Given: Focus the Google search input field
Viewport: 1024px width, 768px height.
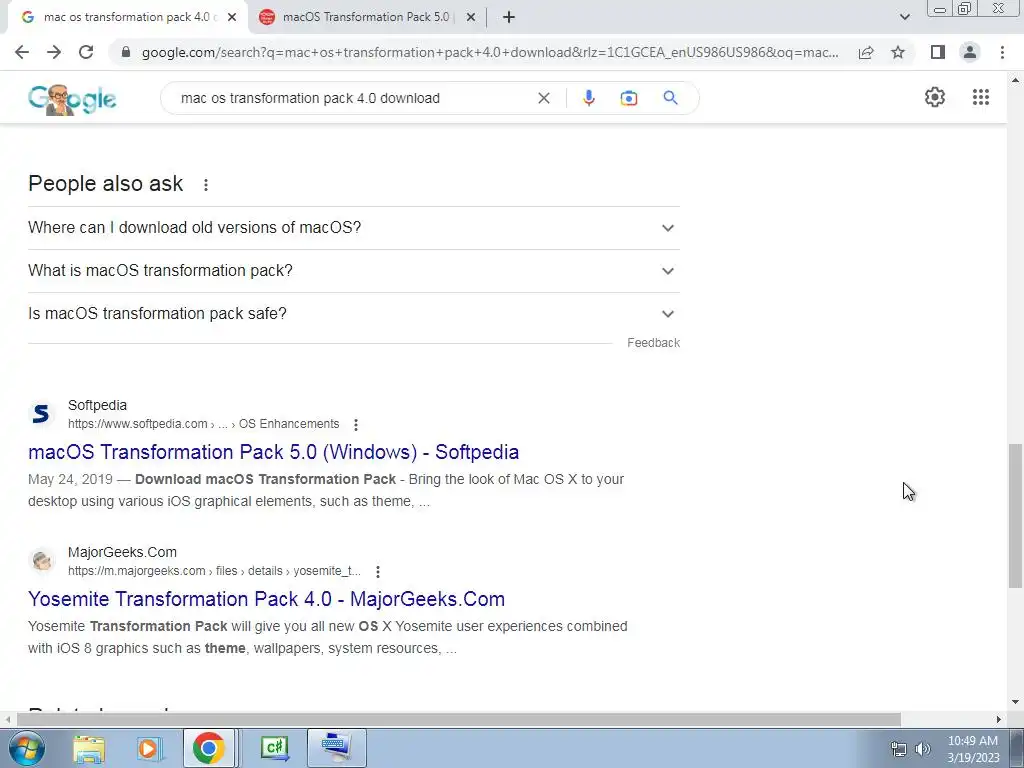Looking at the screenshot, I should (x=353, y=98).
